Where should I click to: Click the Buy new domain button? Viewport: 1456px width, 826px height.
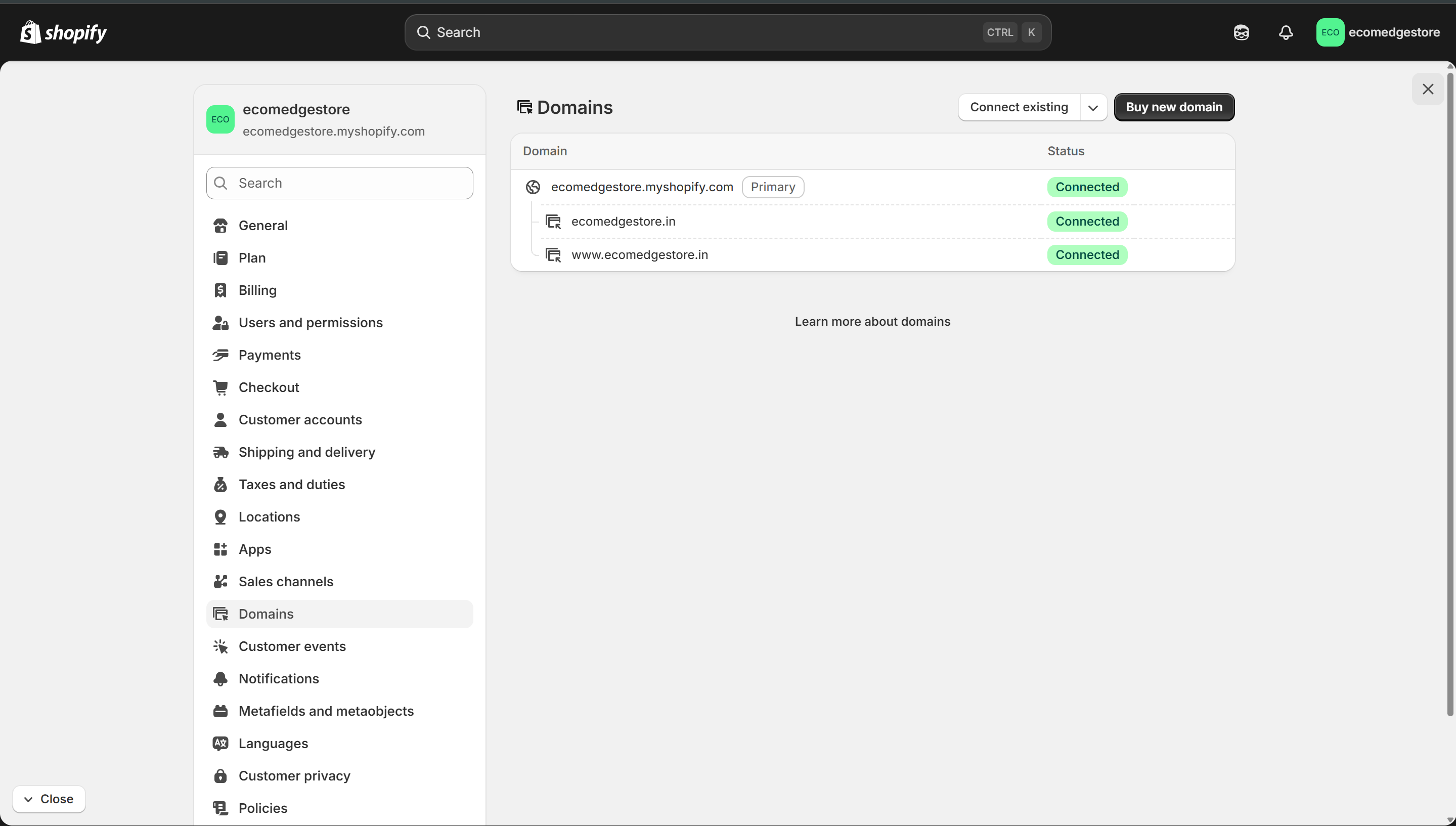point(1173,107)
